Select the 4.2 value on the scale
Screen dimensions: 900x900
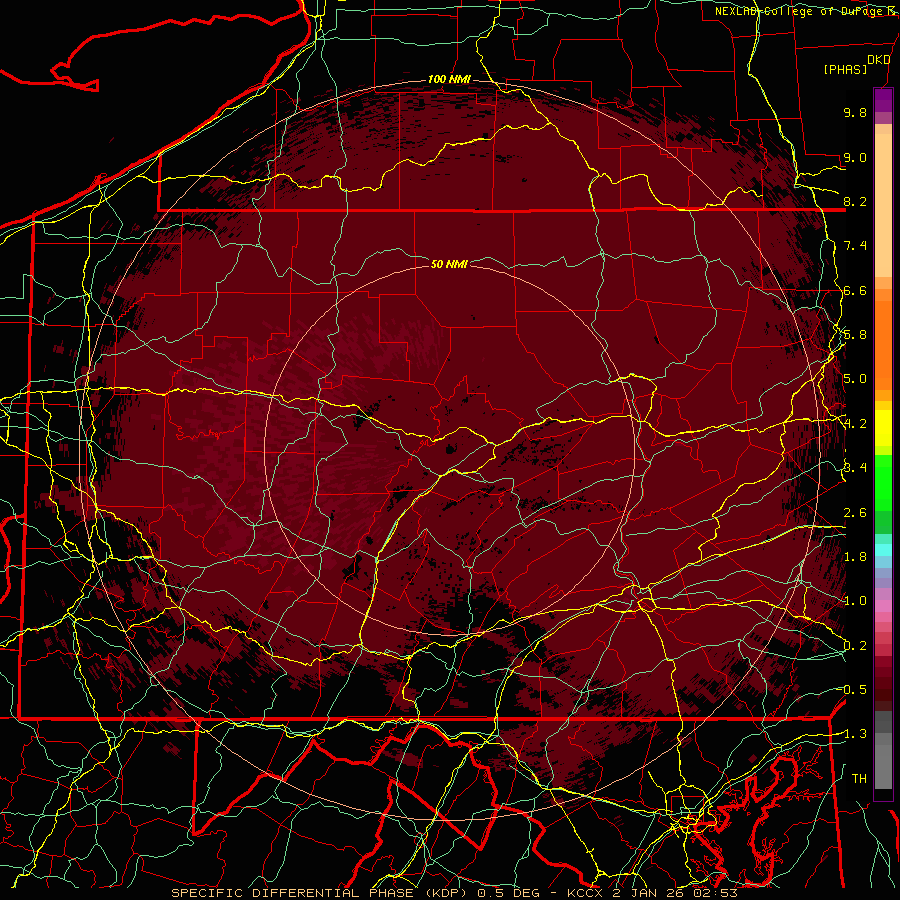pos(855,424)
